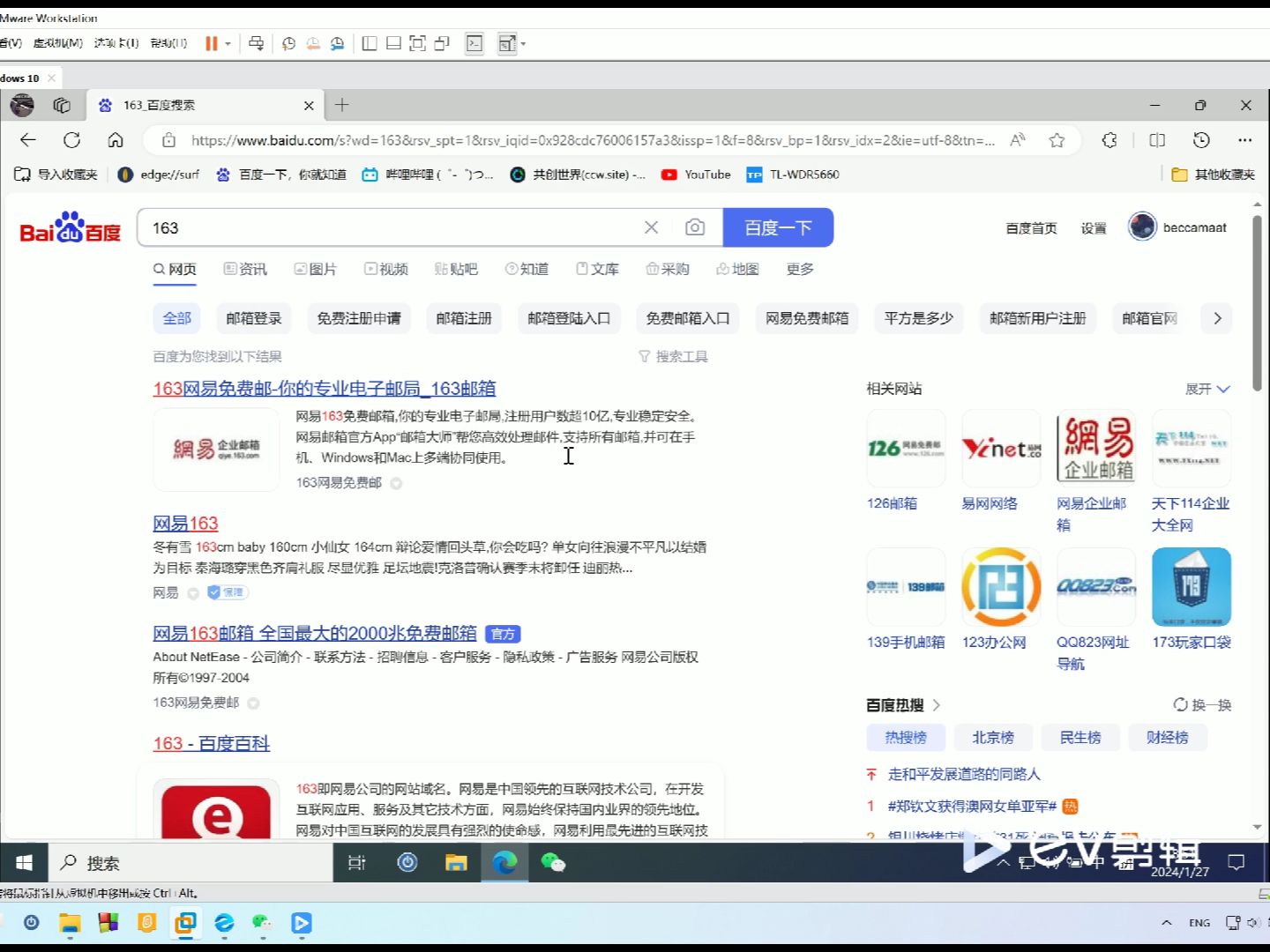Click the VMware take snapshot icon

(x=288, y=43)
